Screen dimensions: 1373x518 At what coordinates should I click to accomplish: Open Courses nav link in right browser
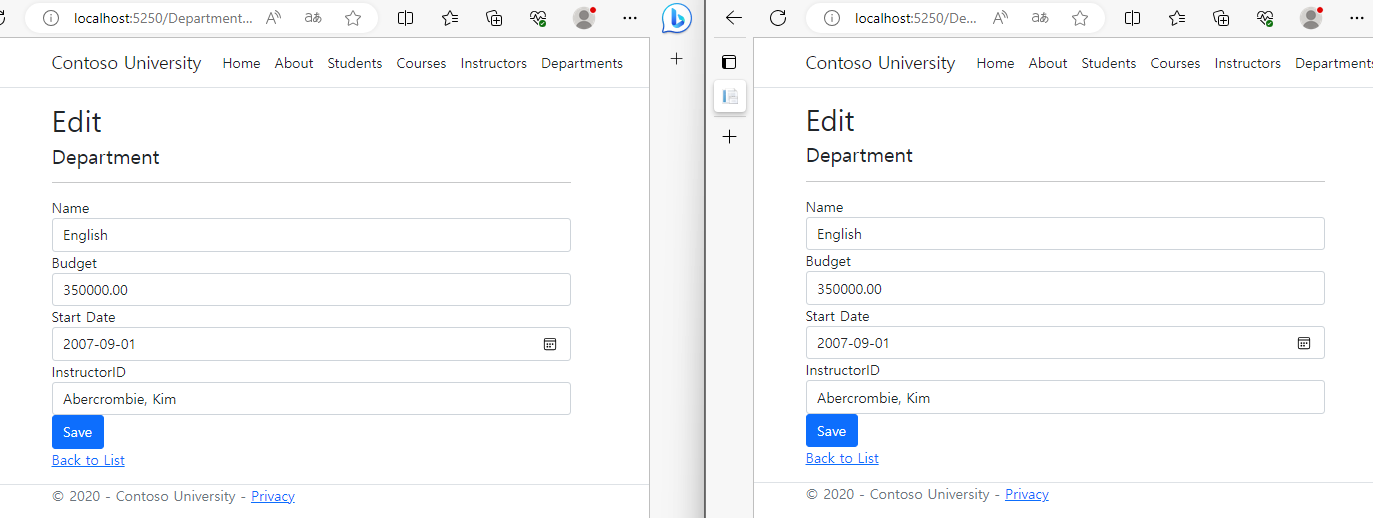[1175, 63]
